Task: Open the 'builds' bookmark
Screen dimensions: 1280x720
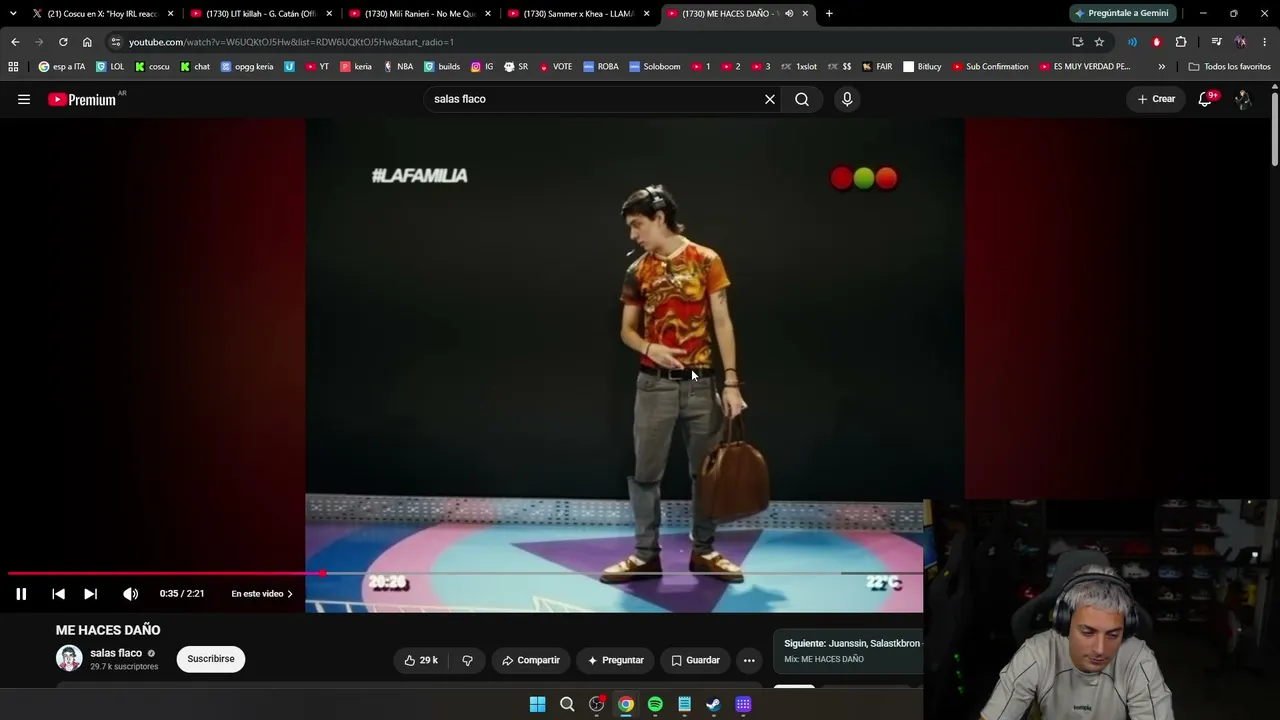Action: (442, 67)
